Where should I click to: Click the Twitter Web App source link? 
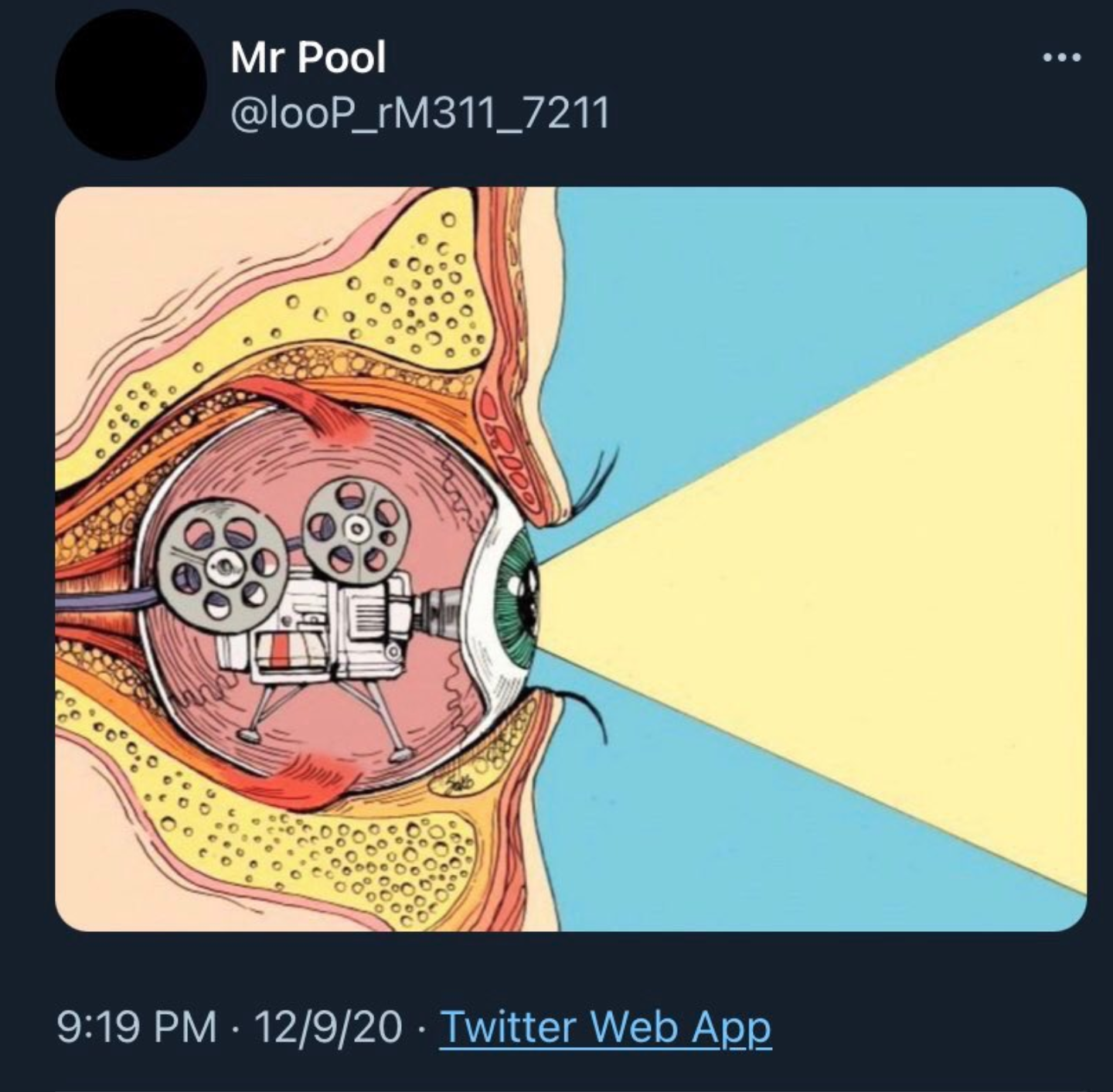[x=604, y=1027]
